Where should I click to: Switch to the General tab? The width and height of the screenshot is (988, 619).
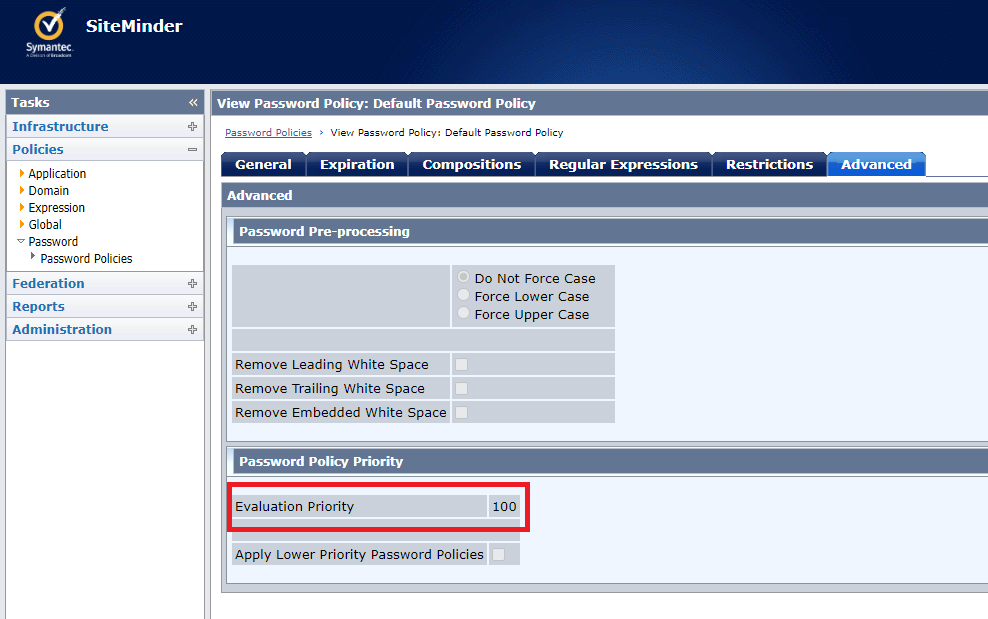point(263,165)
